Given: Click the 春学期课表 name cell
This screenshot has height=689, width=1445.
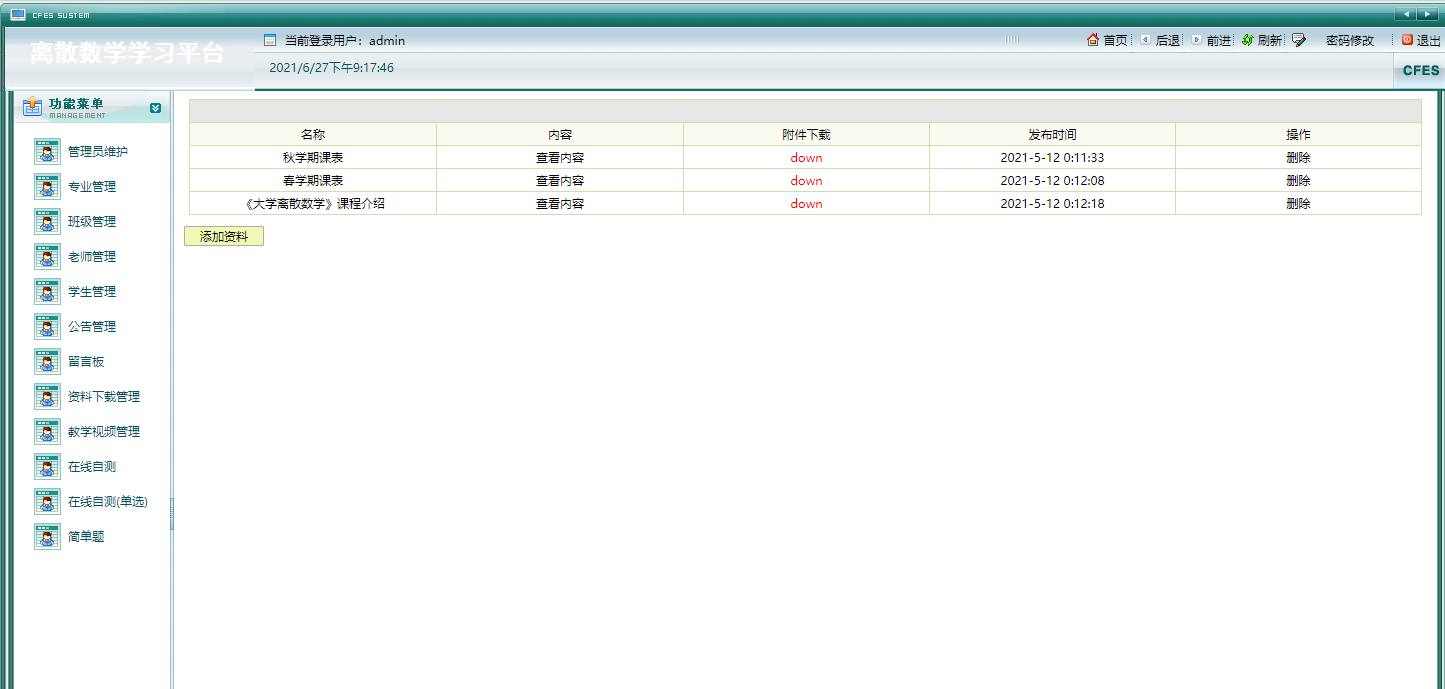Looking at the screenshot, I should pyautogui.click(x=313, y=181).
